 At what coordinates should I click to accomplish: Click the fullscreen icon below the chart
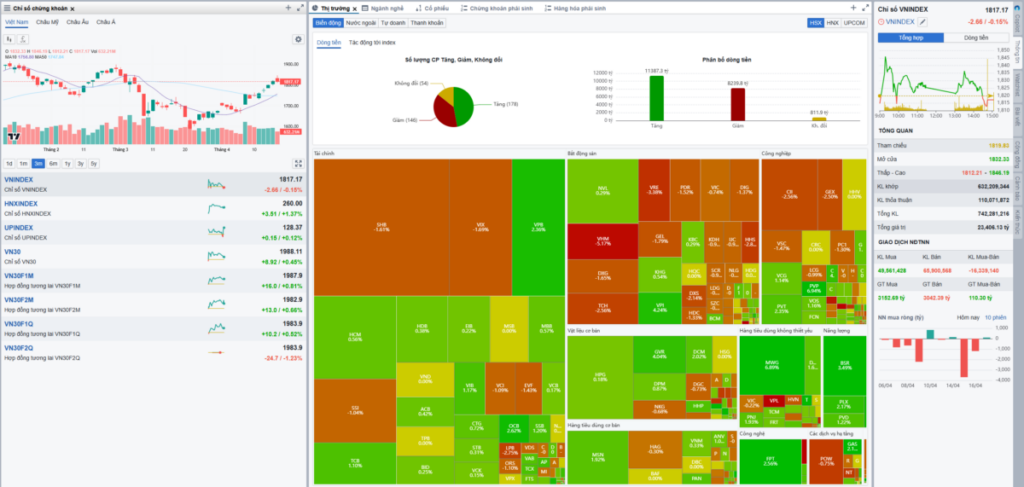[297, 163]
